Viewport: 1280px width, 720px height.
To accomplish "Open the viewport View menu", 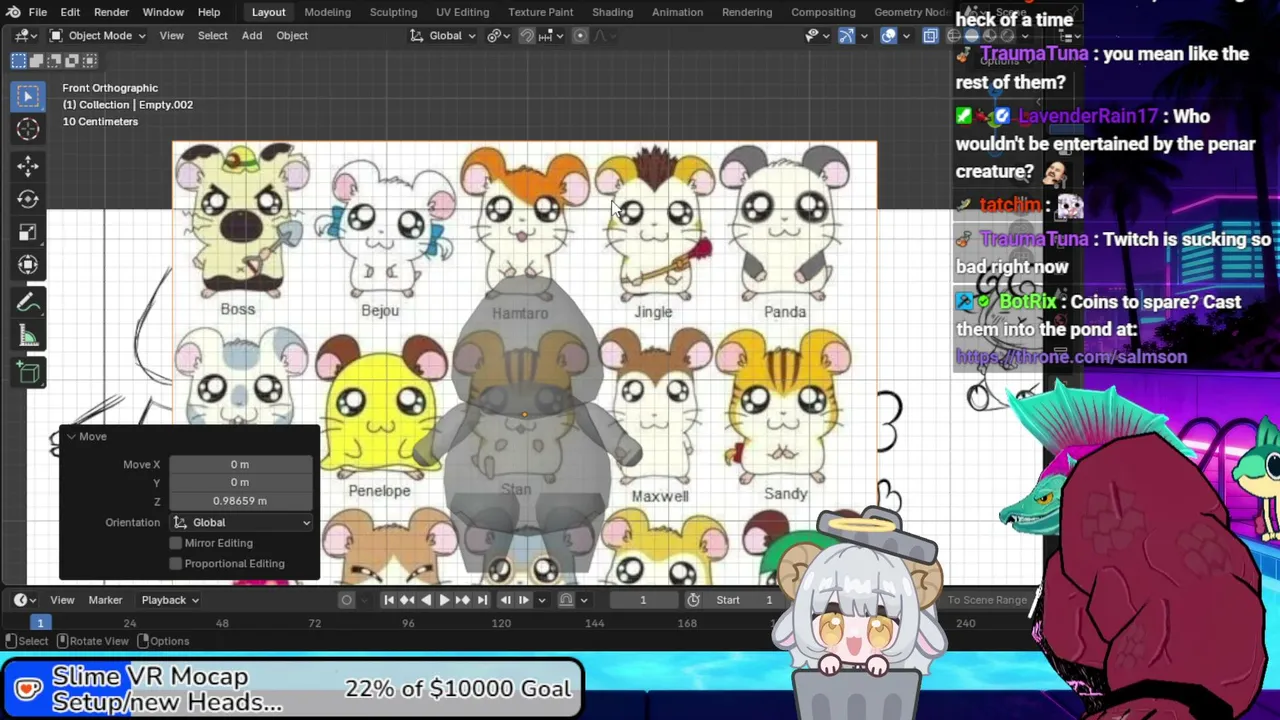I will click(171, 36).
